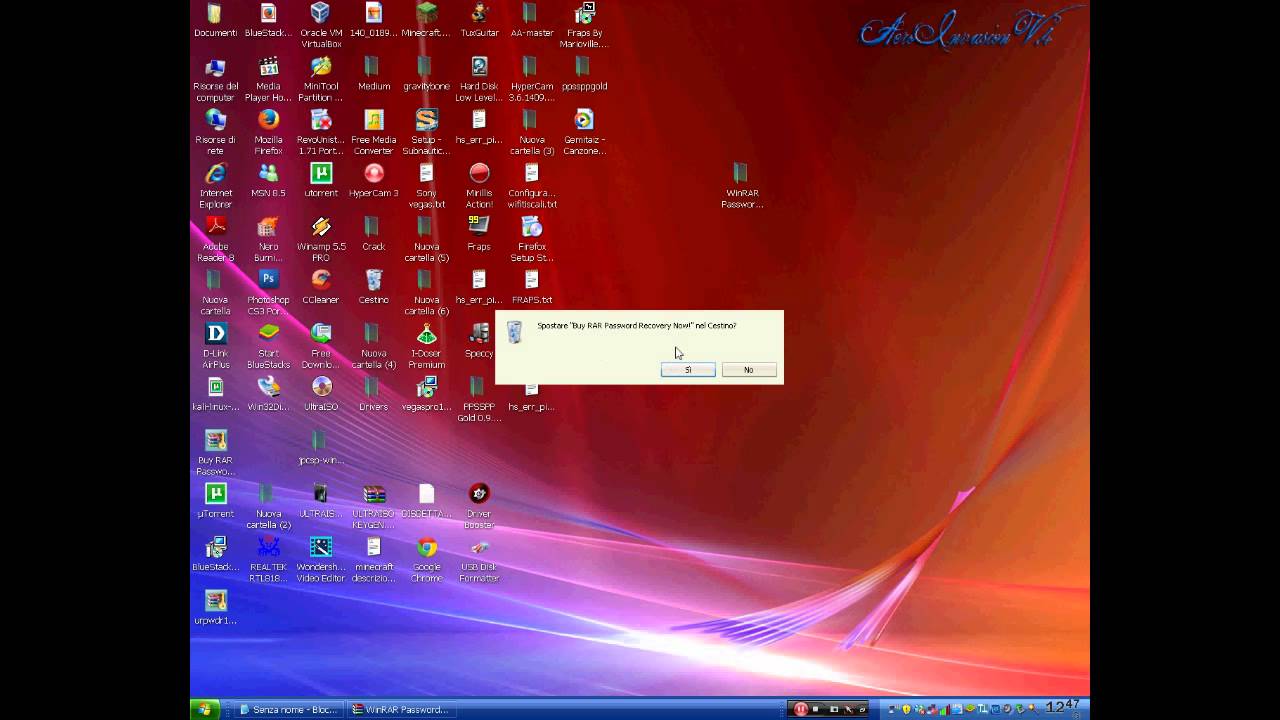1280x720 pixels.
Task: Click No in the recycle bin dialog
Action: pos(748,370)
